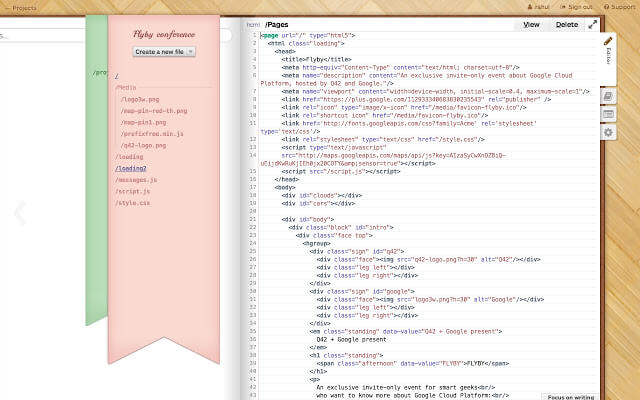Screen dimensions: 640x400
Task: Click Focus on writing button
Action: (571, 397)
